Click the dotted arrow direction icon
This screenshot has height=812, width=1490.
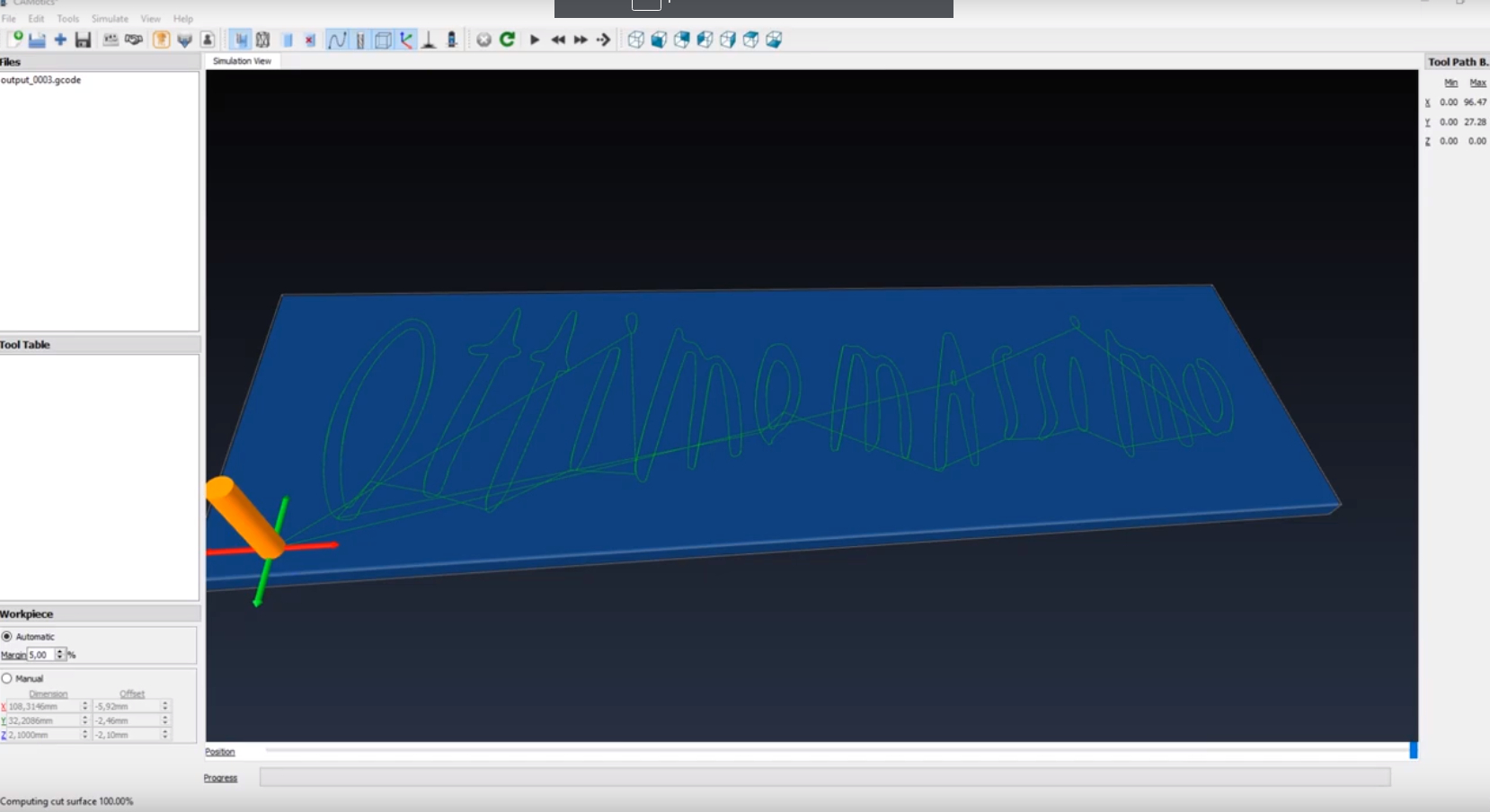point(603,40)
